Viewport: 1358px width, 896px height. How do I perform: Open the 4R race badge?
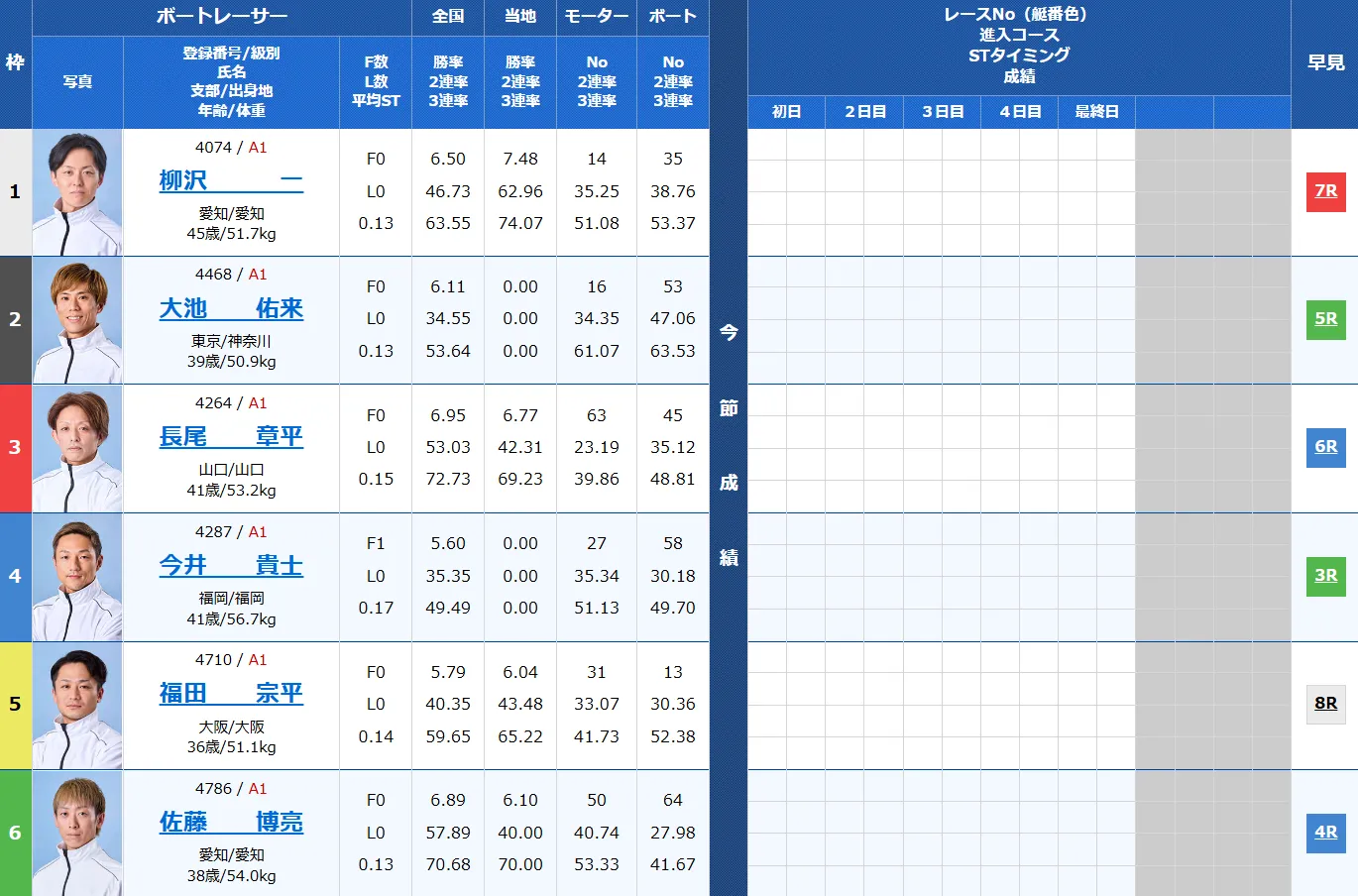pos(1325,833)
